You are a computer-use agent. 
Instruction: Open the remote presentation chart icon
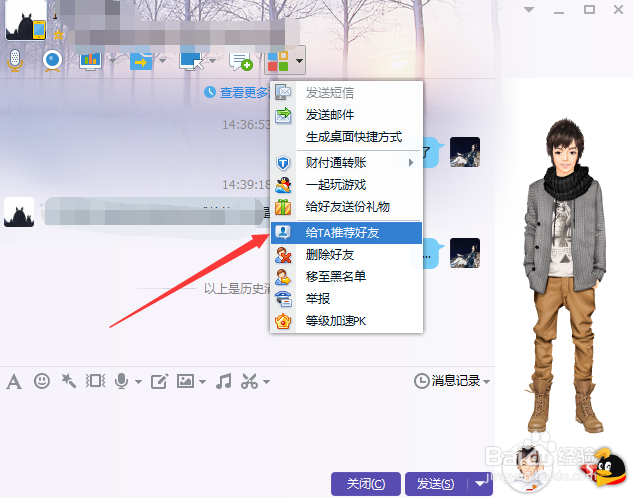90,61
